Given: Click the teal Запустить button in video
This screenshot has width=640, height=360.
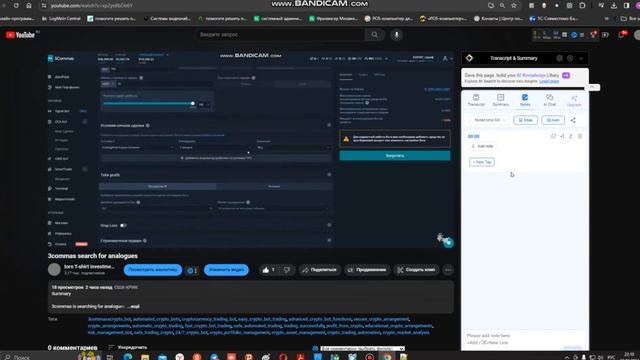Looking at the screenshot, I should [395, 156].
